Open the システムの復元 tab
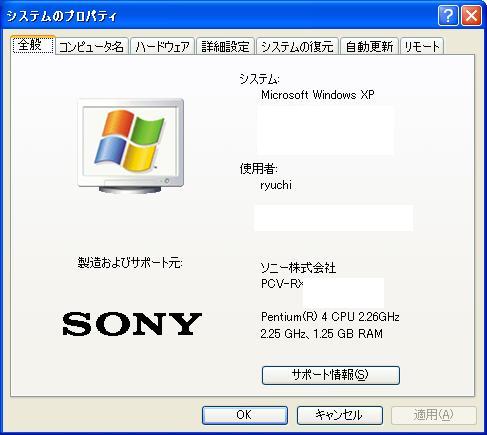The height and width of the screenshot is (435, 487). pos(297,46)
